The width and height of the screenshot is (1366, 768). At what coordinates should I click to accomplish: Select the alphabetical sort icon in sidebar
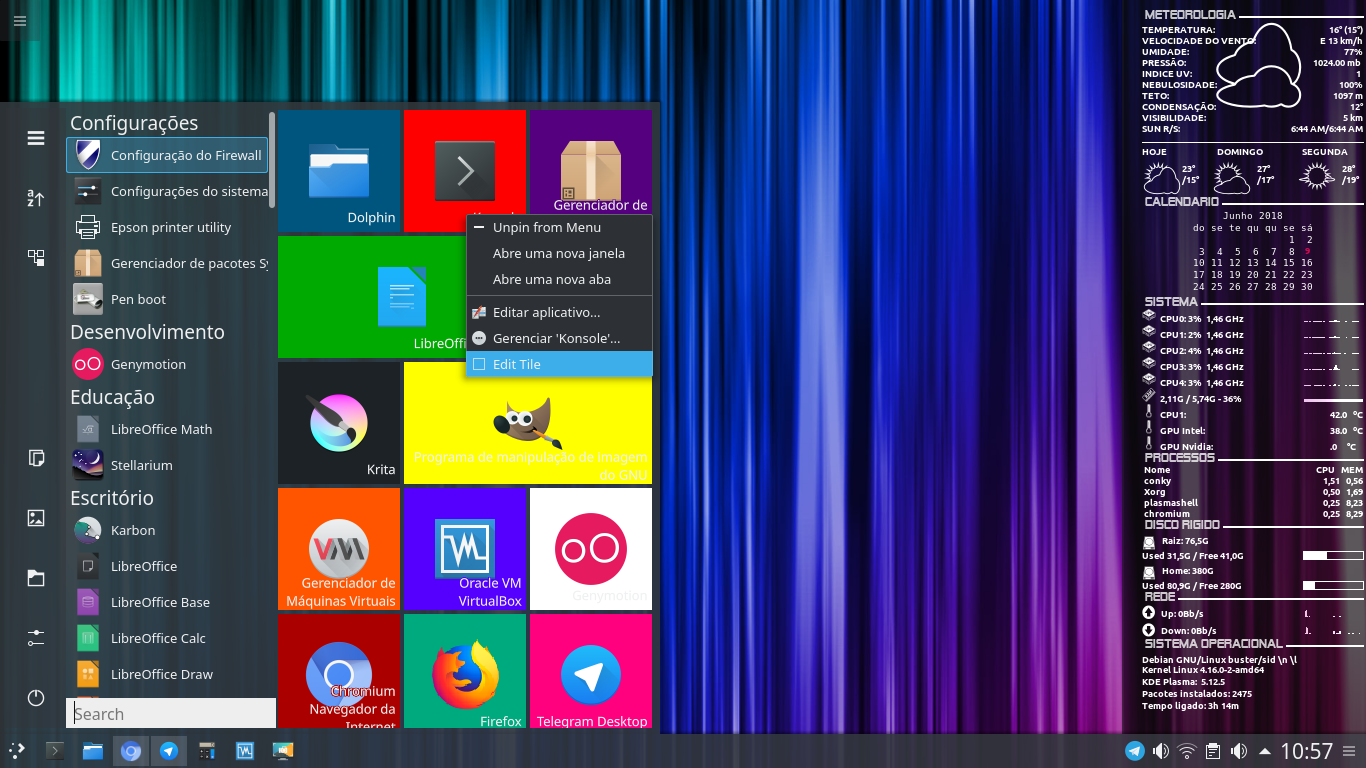click(x=35, y=198)
